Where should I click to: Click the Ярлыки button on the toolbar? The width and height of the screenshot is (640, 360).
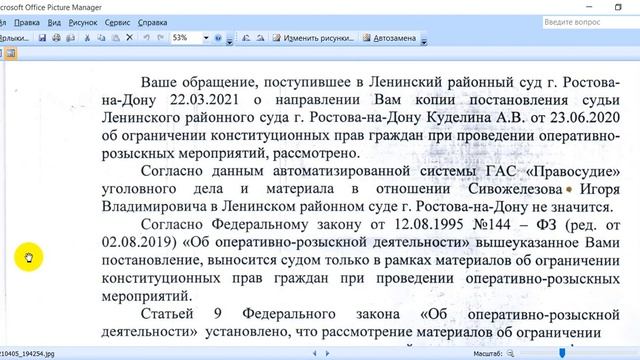[14, 38]
